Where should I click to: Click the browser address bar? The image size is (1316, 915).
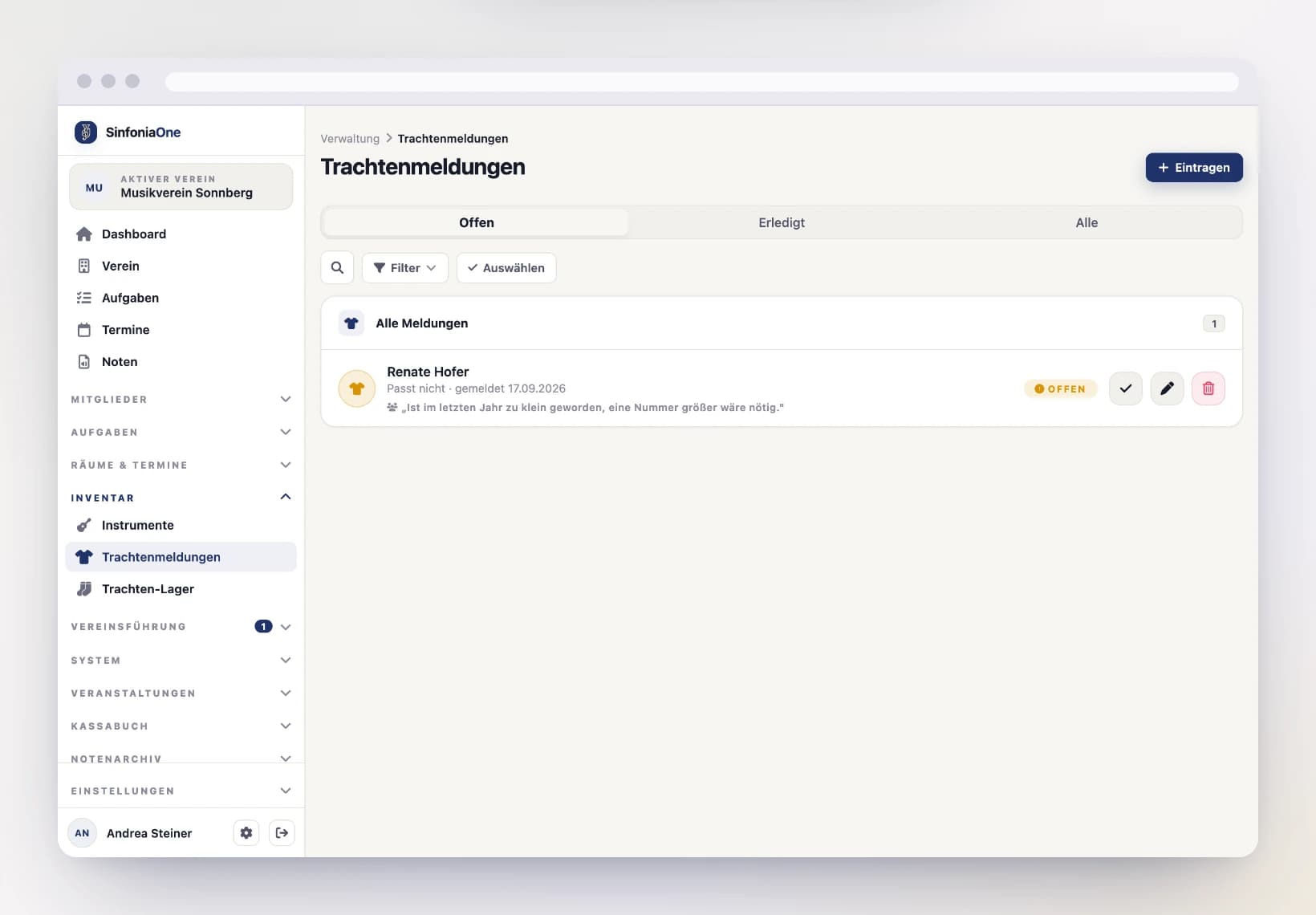(702, 82)
